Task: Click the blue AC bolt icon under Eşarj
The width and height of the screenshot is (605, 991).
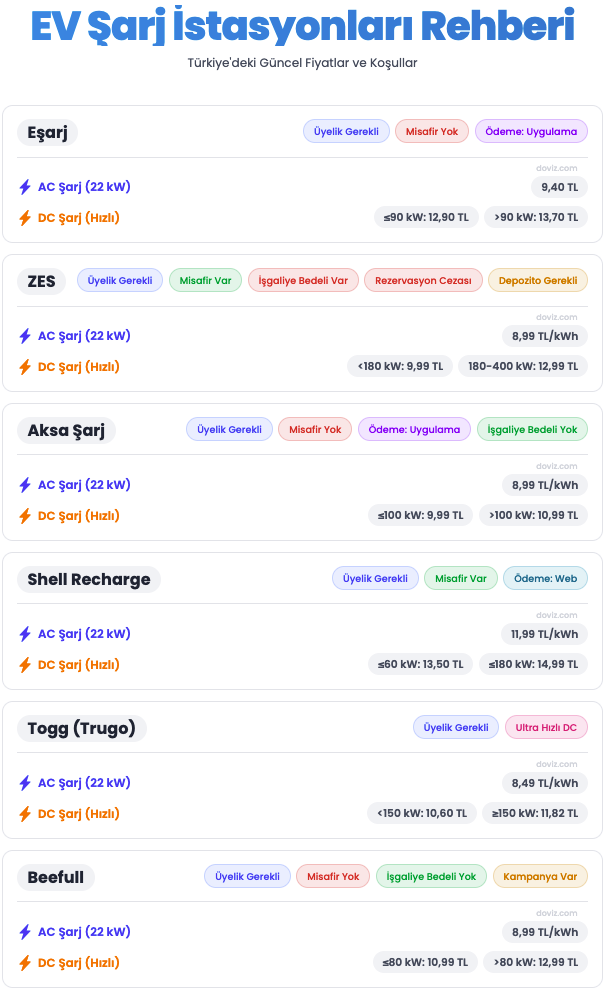Action: [25, 187]
